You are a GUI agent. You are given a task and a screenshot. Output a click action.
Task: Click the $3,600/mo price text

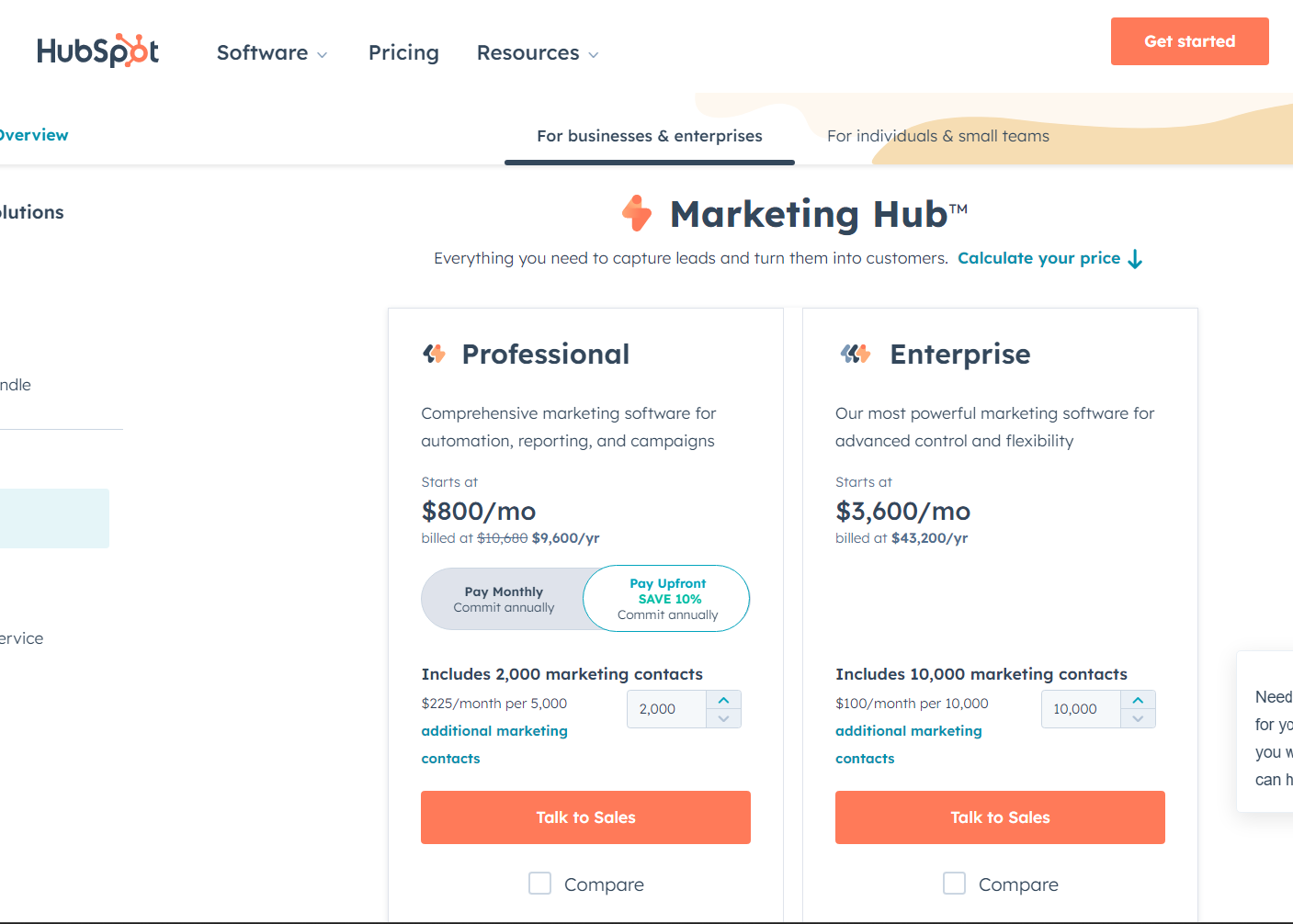[902, 511]
